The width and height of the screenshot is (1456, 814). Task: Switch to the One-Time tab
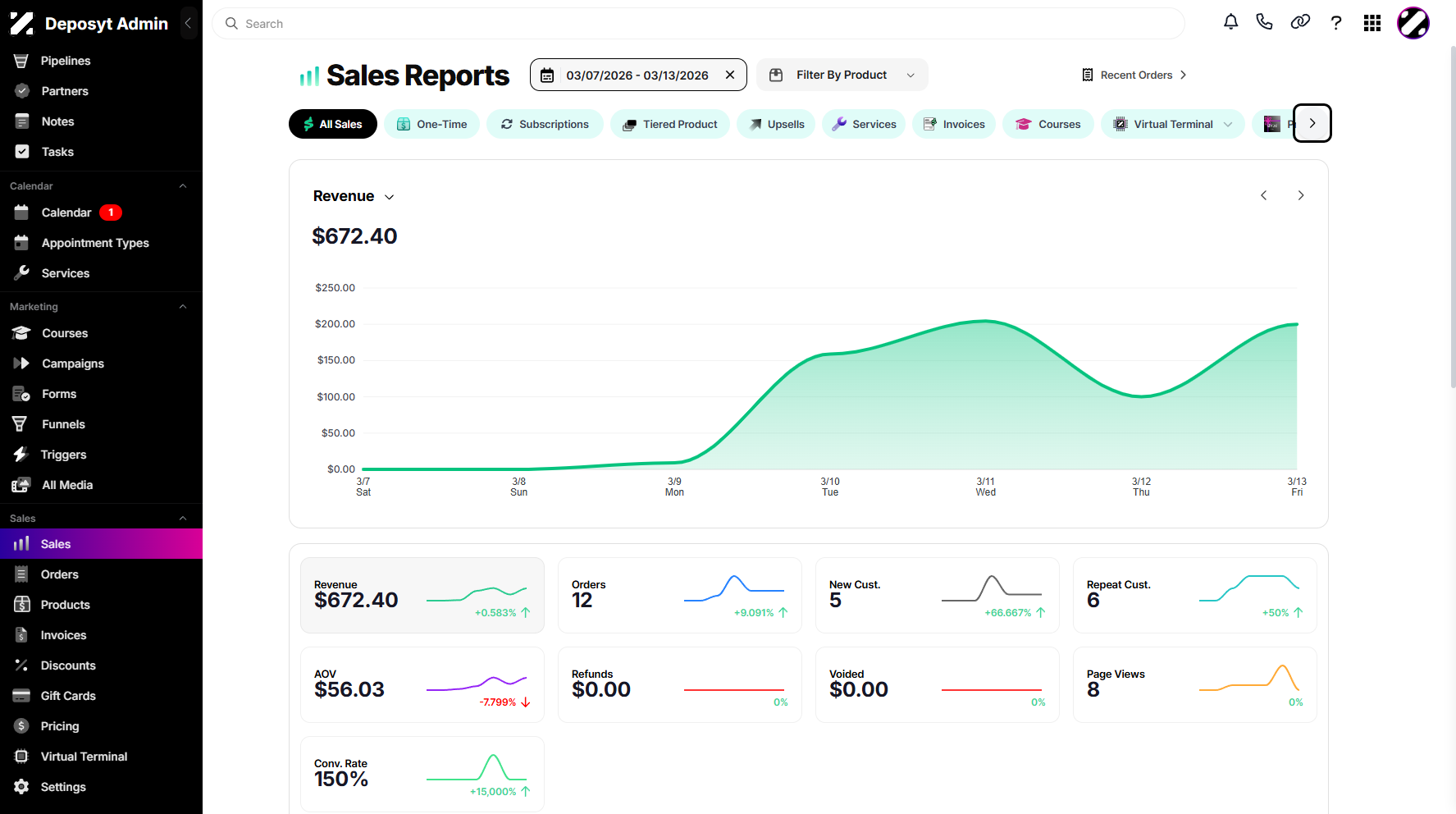point(431,124)
